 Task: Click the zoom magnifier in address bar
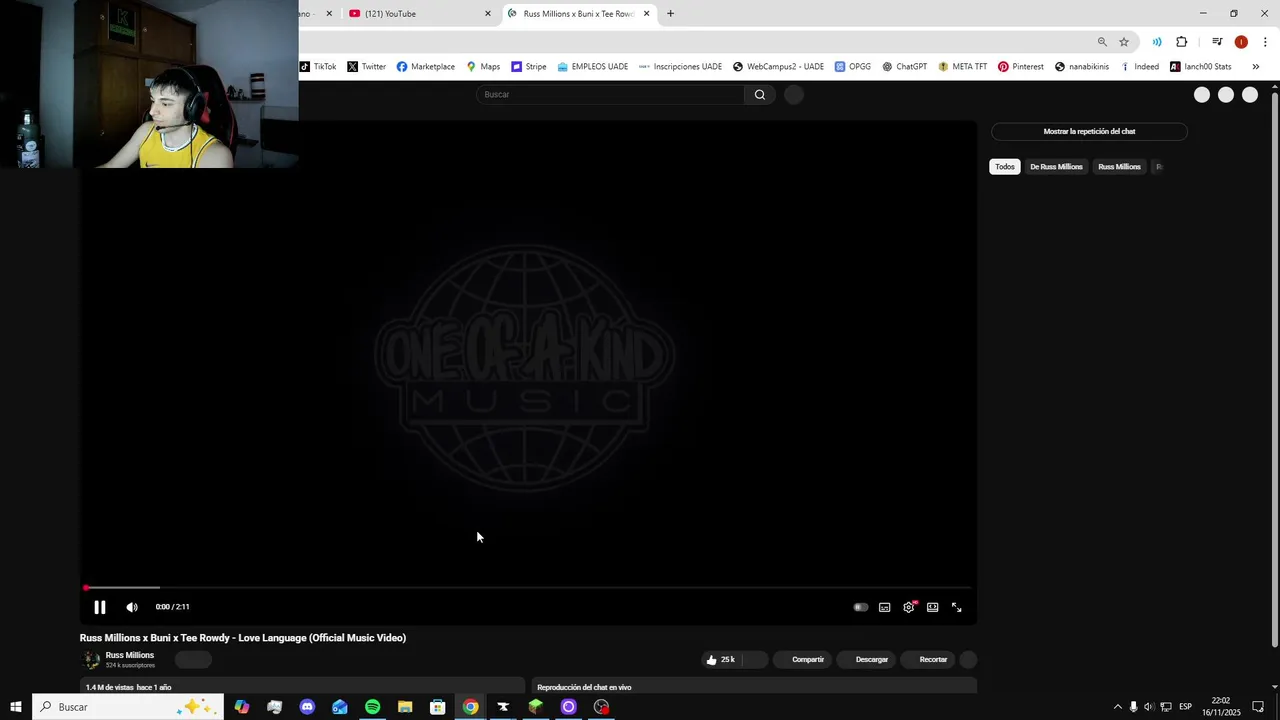1102,42
